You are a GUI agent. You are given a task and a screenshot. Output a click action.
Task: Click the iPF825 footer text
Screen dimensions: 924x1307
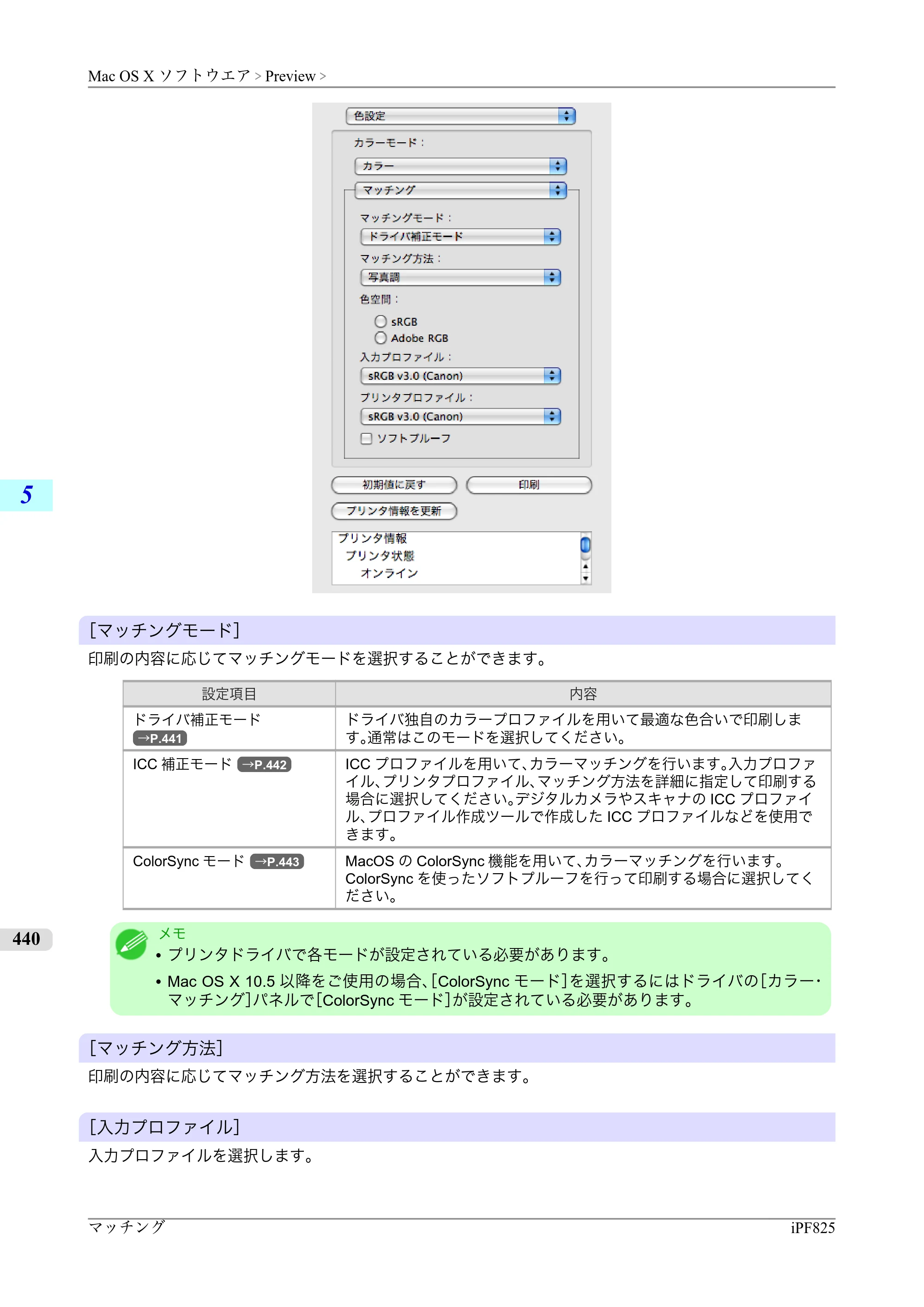coord(813,1228)
